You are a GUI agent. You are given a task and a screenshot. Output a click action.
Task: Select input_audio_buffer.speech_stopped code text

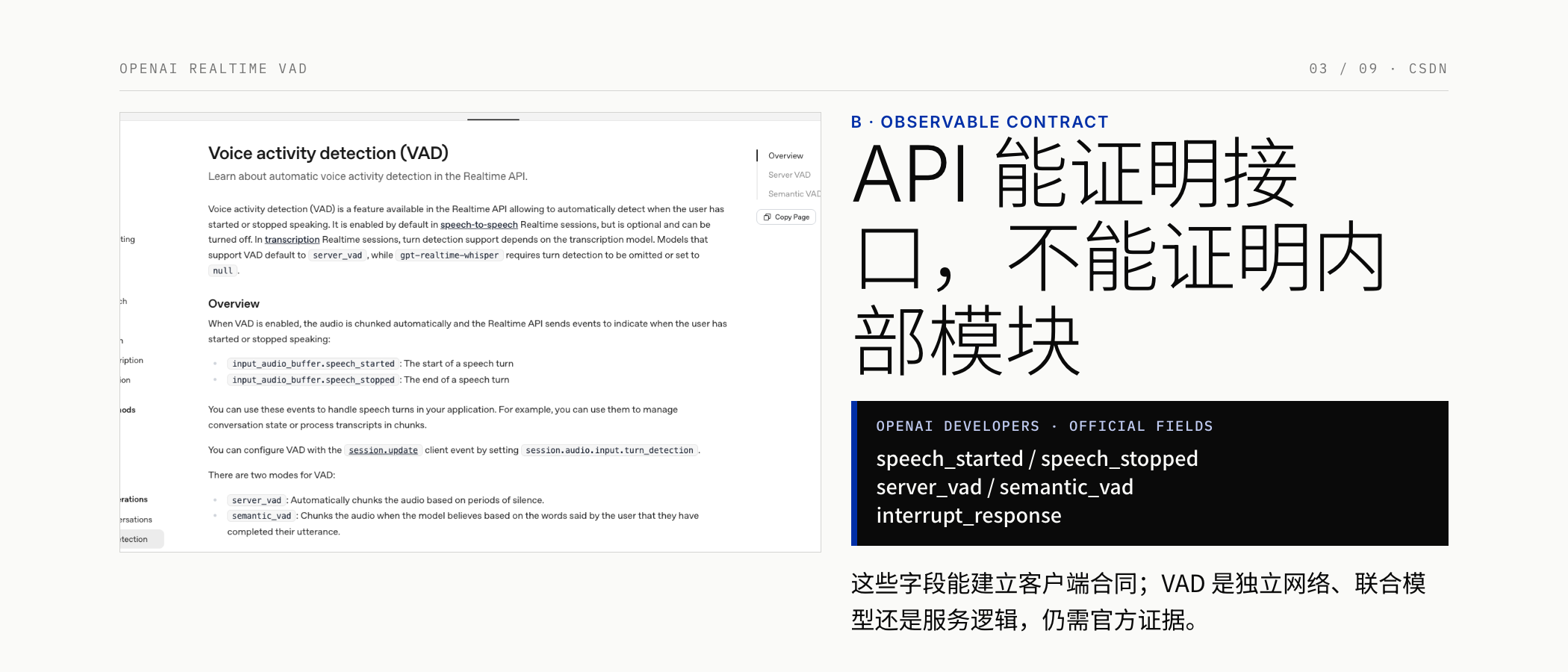pos(313,380)
